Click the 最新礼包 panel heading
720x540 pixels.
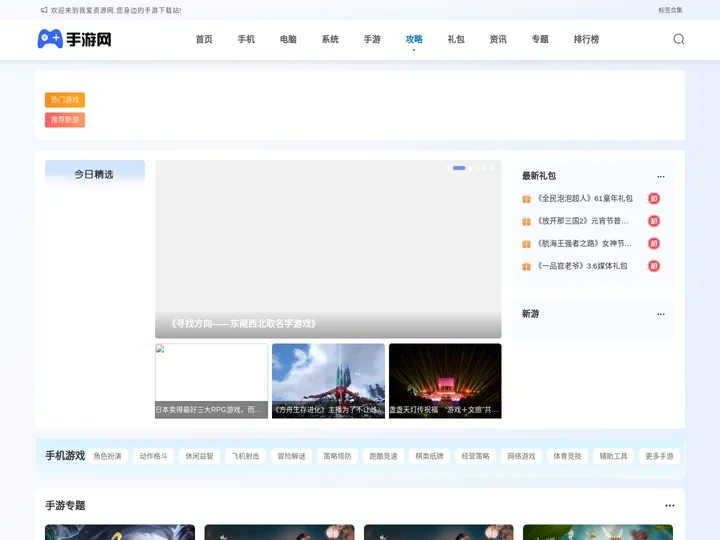(539, 176)
